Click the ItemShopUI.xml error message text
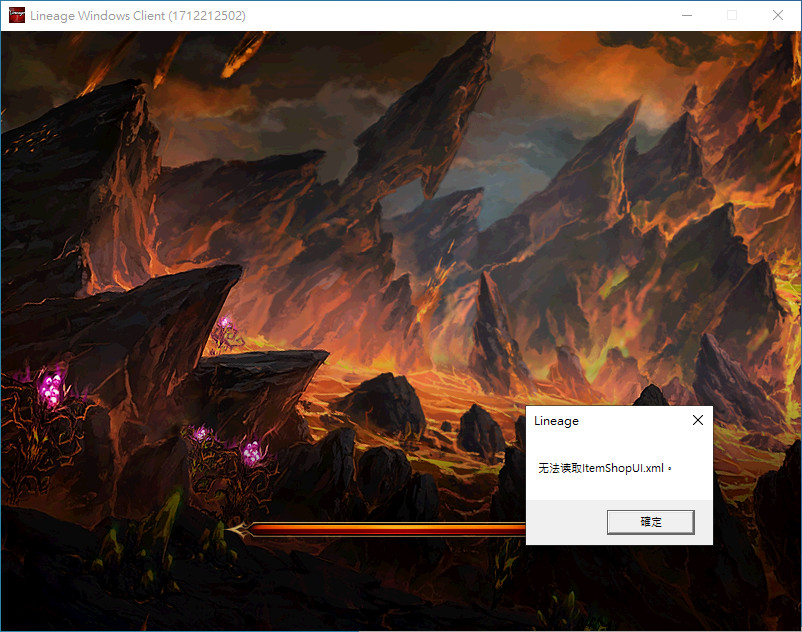 (605, 468)
